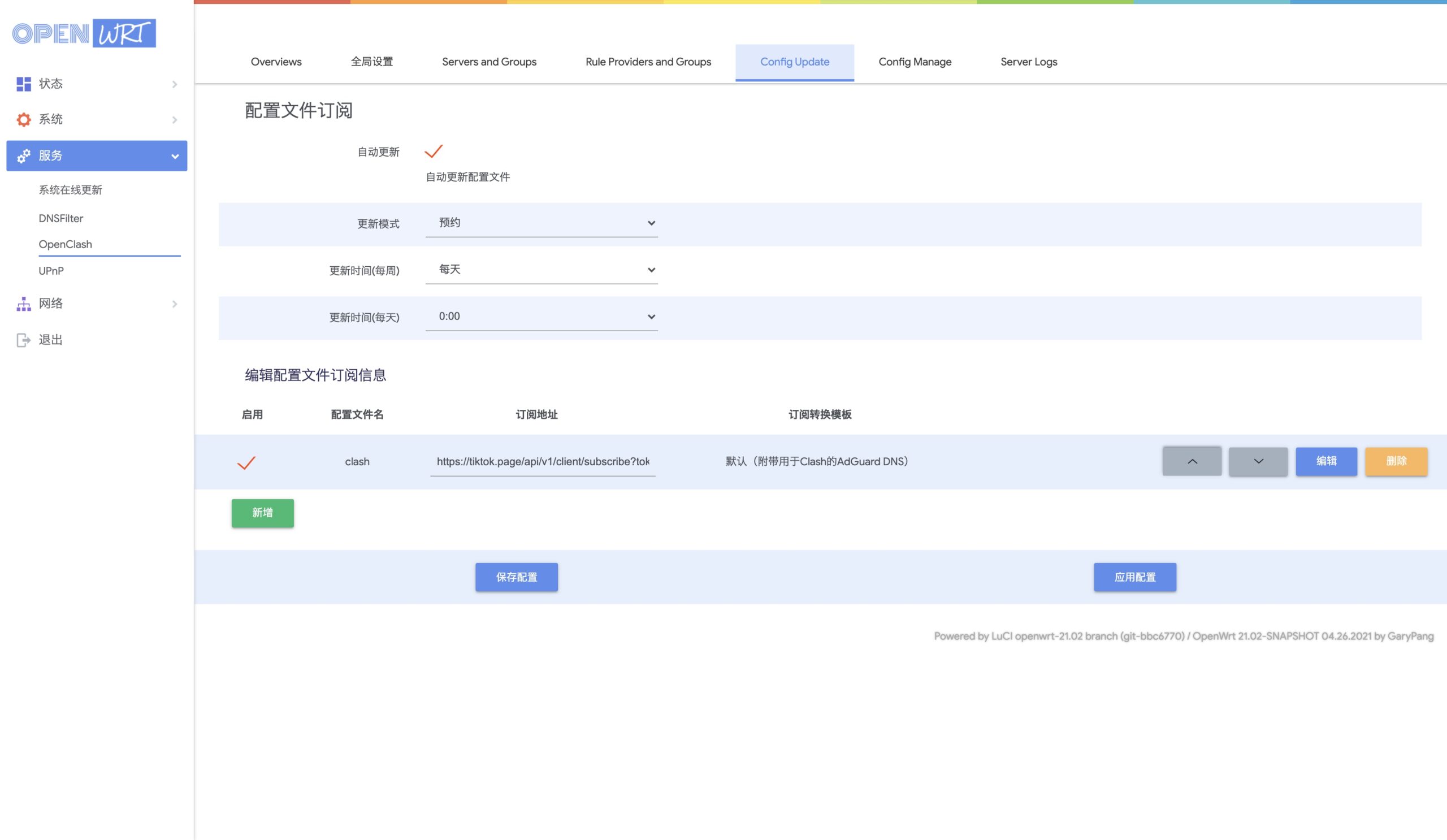Move clash subscription down with arrow button
The height and width of the screenshot is (840, 1447).
1258,461
